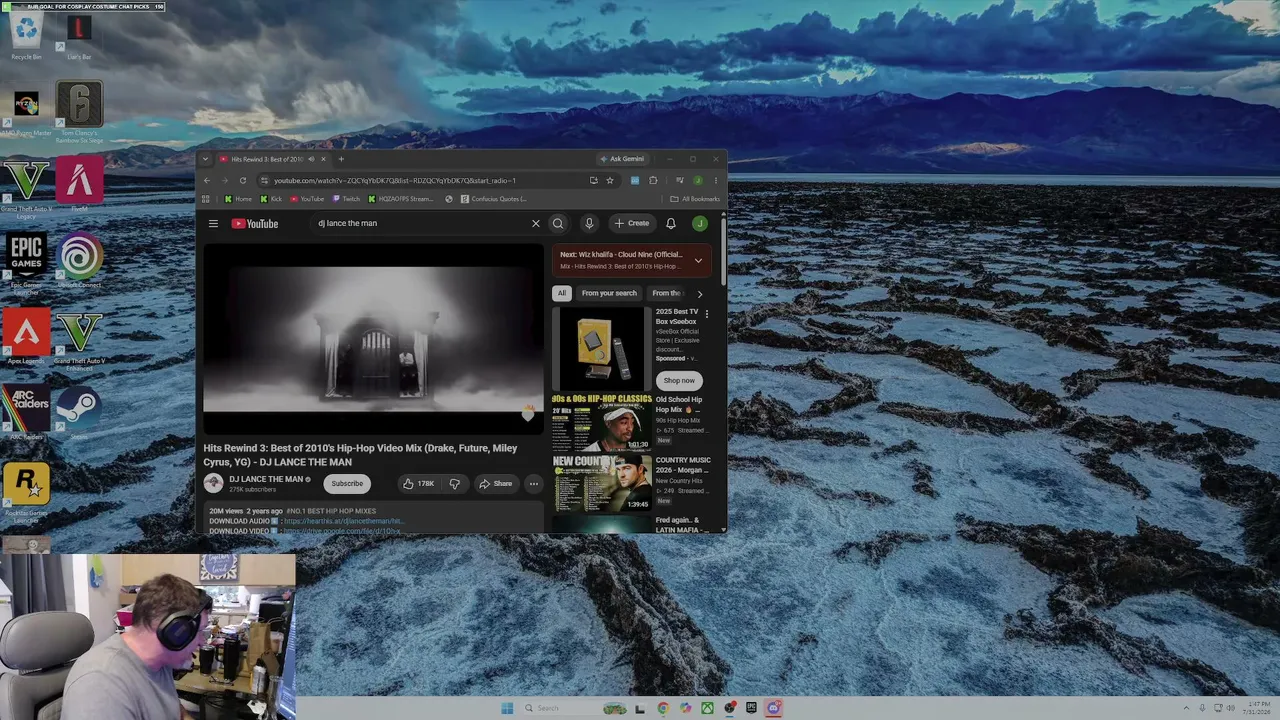Select the ARC Raiders desktop icon
This screenshot has width=1280, height=720.
click(27, 413)
